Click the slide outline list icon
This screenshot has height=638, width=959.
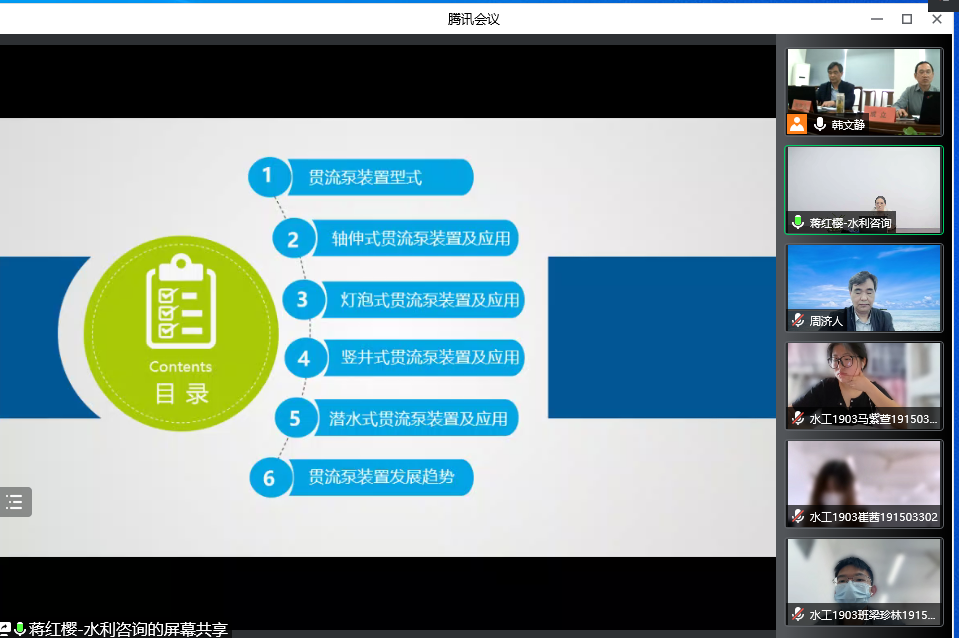pos(15,502)
